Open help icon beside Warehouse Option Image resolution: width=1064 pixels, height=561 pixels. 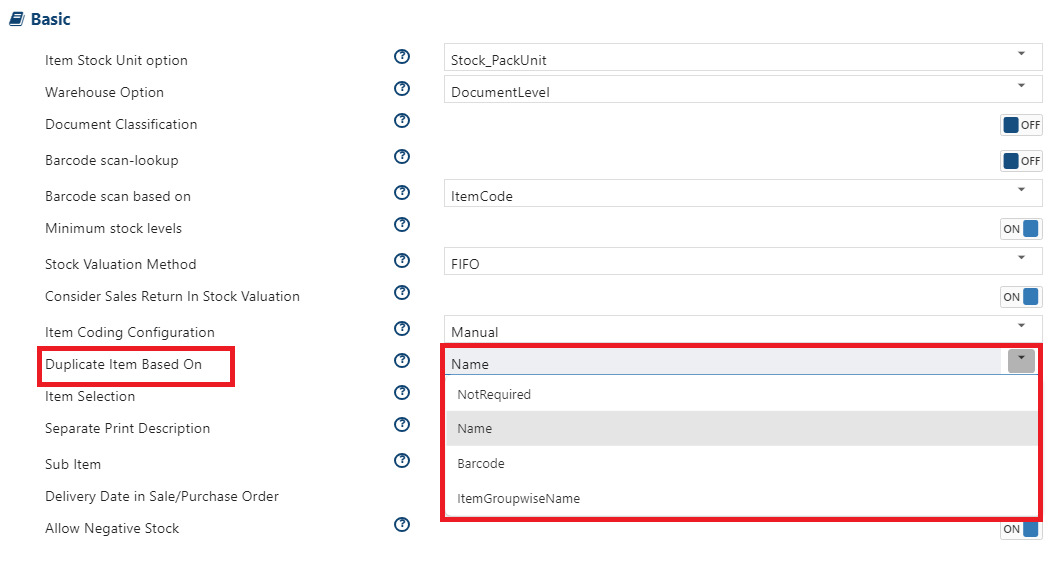[x=402, y=88]
